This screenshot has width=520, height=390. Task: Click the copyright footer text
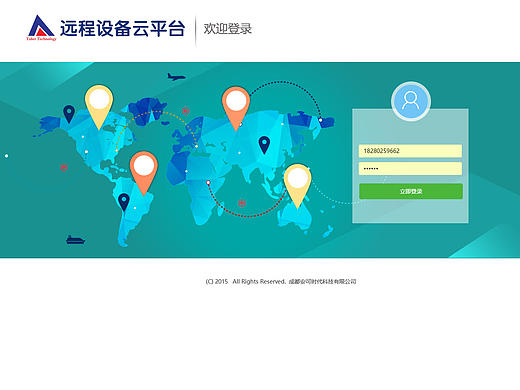click(x=281, y=281)
